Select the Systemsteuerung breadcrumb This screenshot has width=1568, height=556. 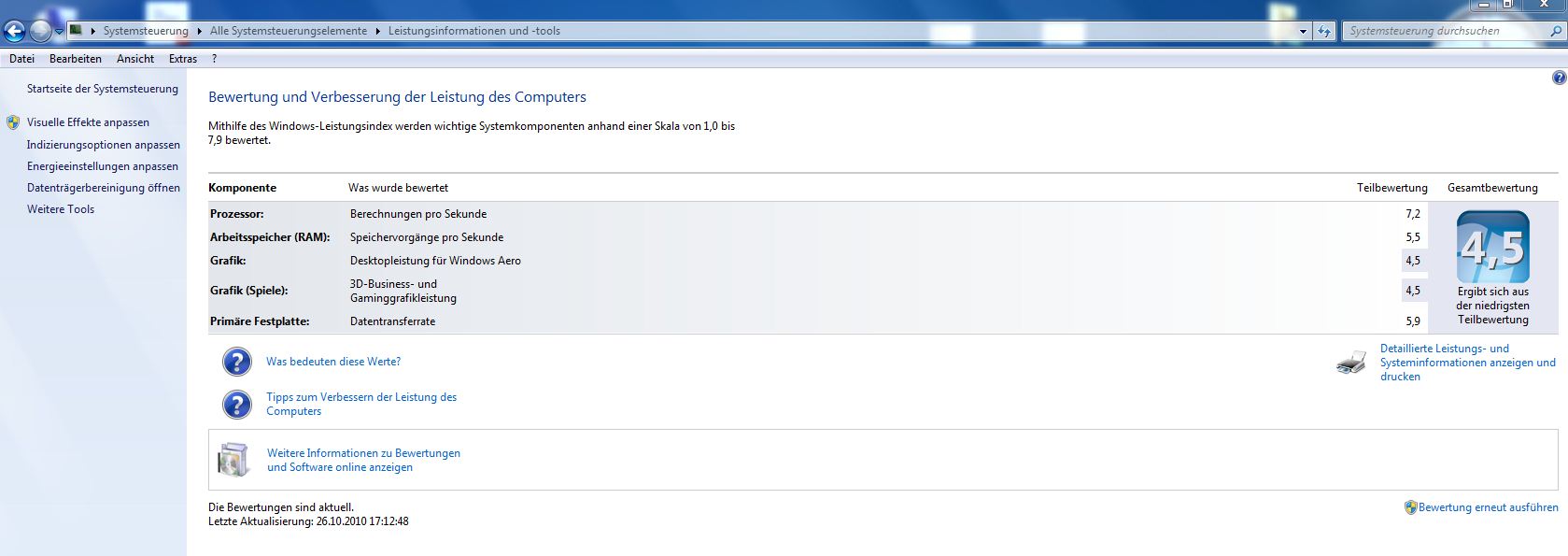(146, 31)
